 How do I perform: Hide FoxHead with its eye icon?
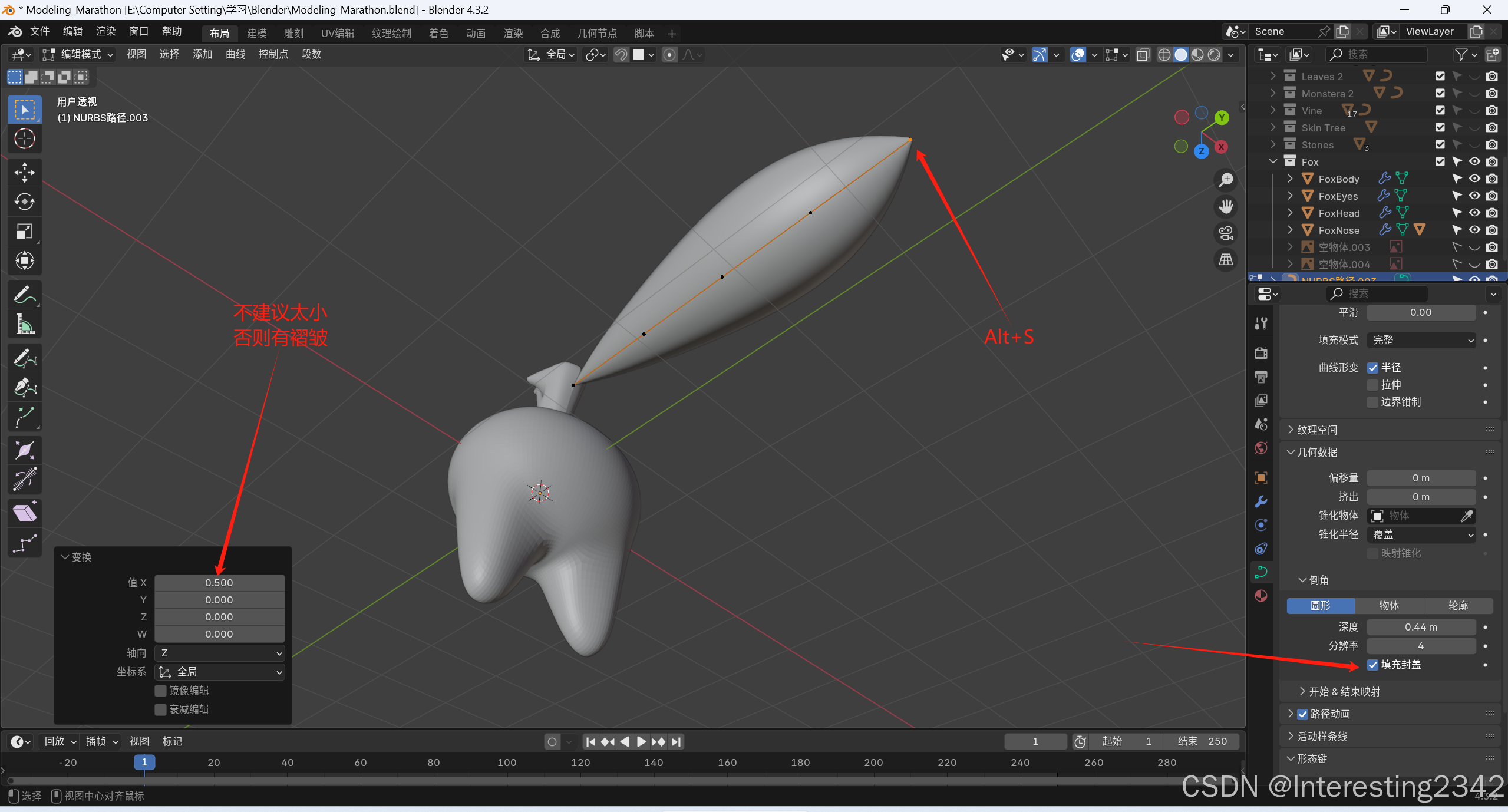[x=1474, y=213]
